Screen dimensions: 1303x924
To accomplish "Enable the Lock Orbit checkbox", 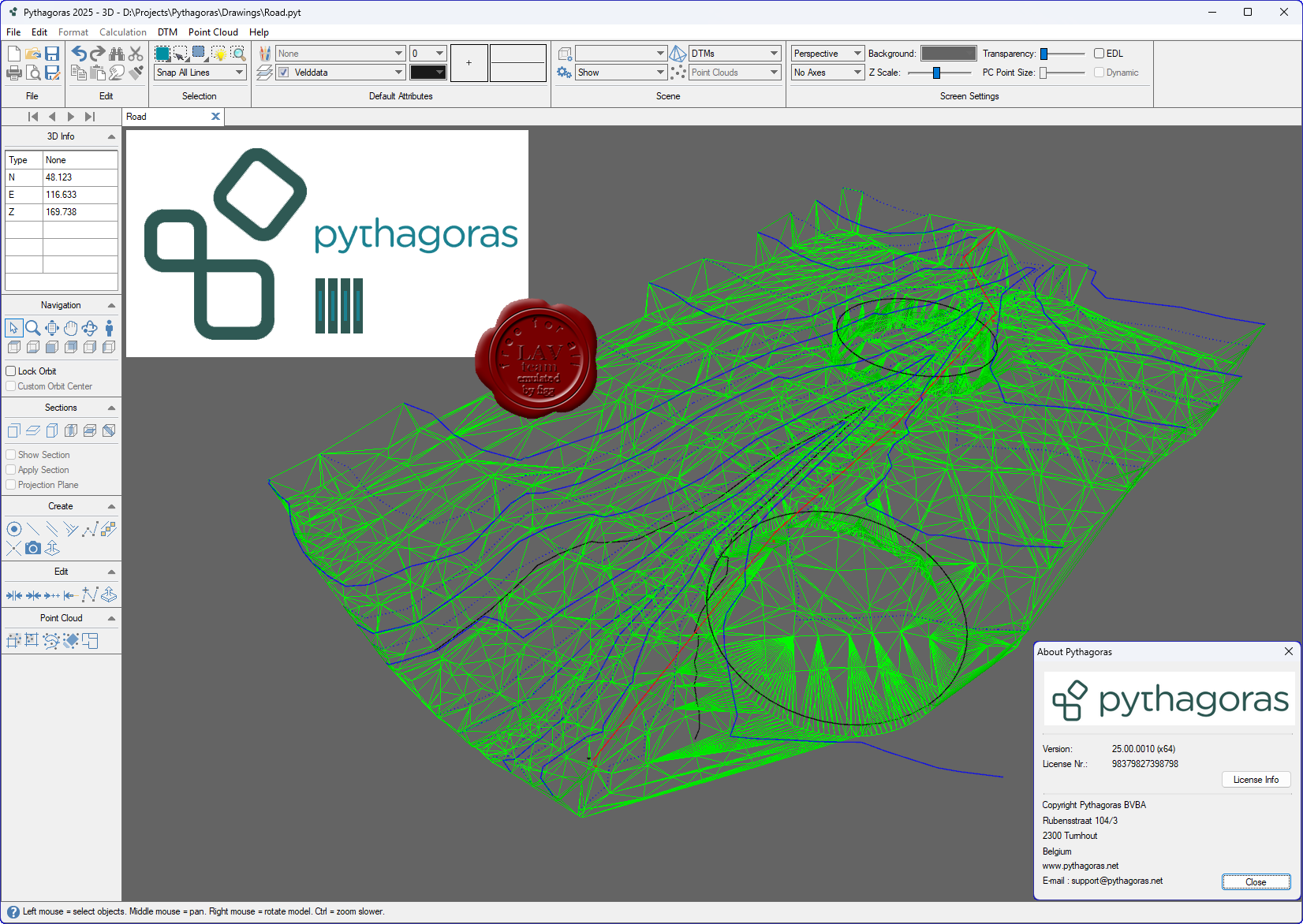I will pyautogui.click(x=11, y=371).
